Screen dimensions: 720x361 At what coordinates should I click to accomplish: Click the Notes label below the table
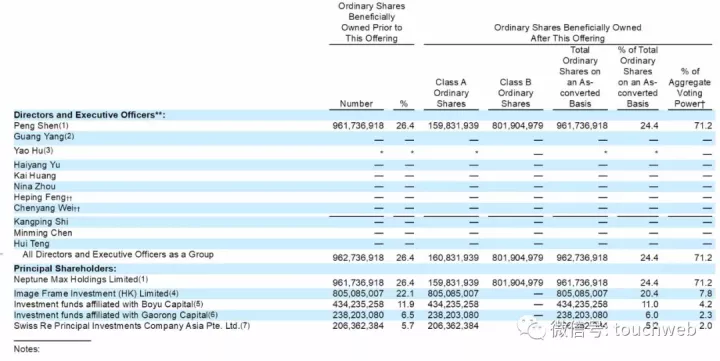[27, 349]
